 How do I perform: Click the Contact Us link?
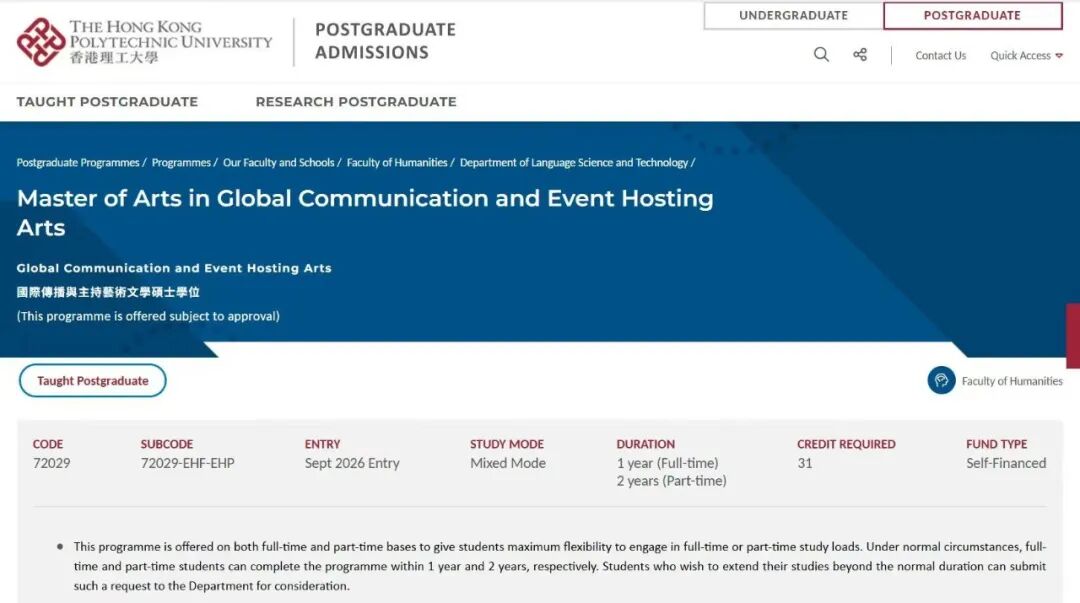point(940,56)
